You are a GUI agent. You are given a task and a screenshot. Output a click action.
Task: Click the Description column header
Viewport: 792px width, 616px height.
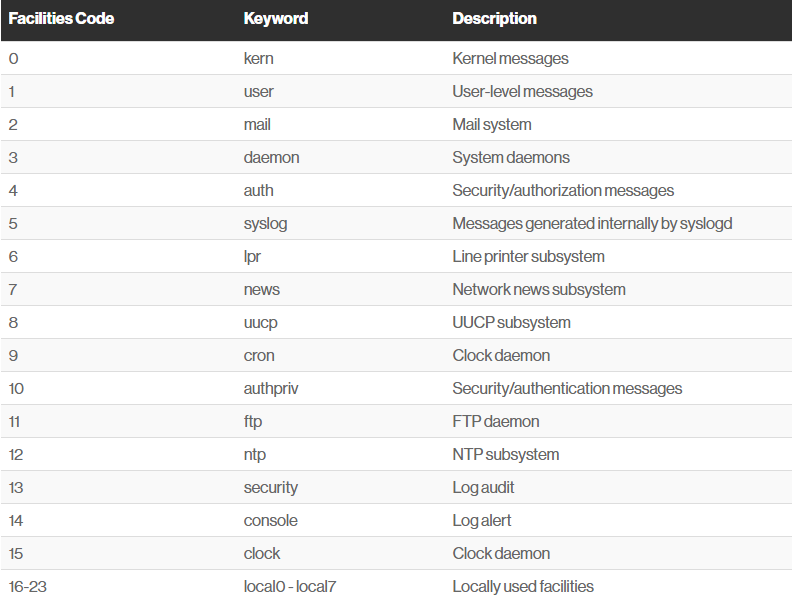(494, 19)
